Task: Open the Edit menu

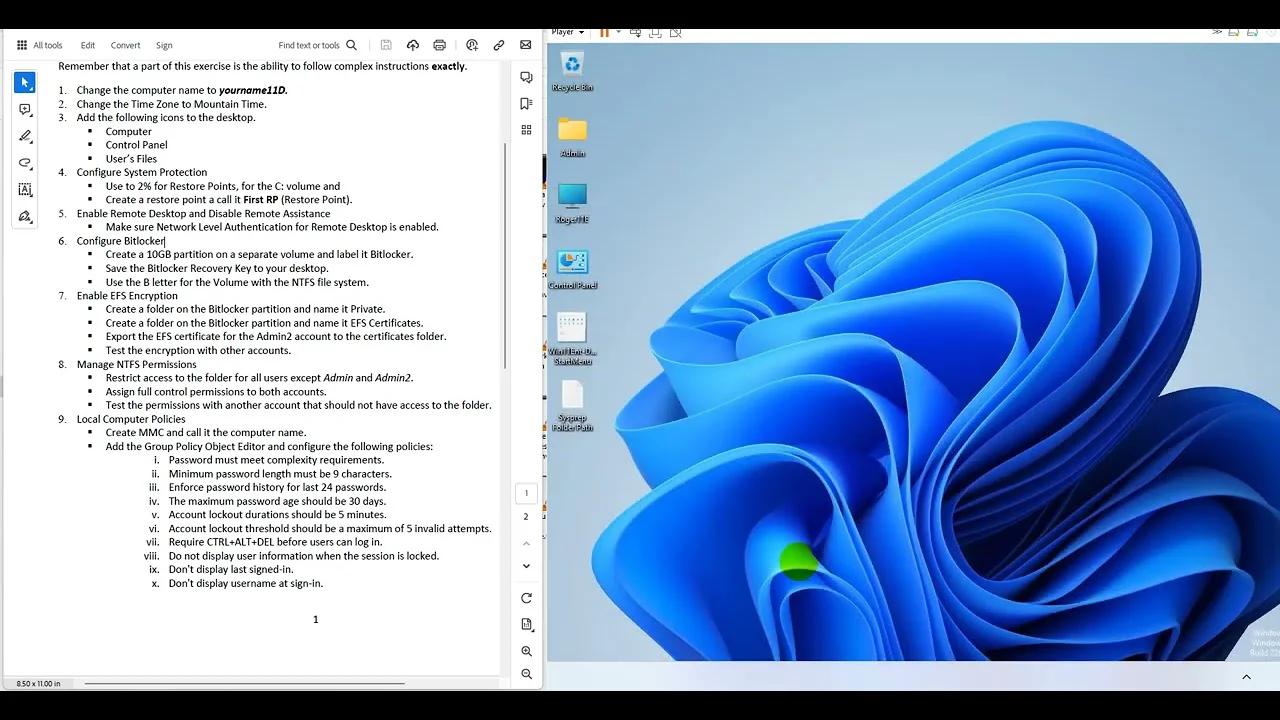Action: pyautogui.click(x=88, y=45)
